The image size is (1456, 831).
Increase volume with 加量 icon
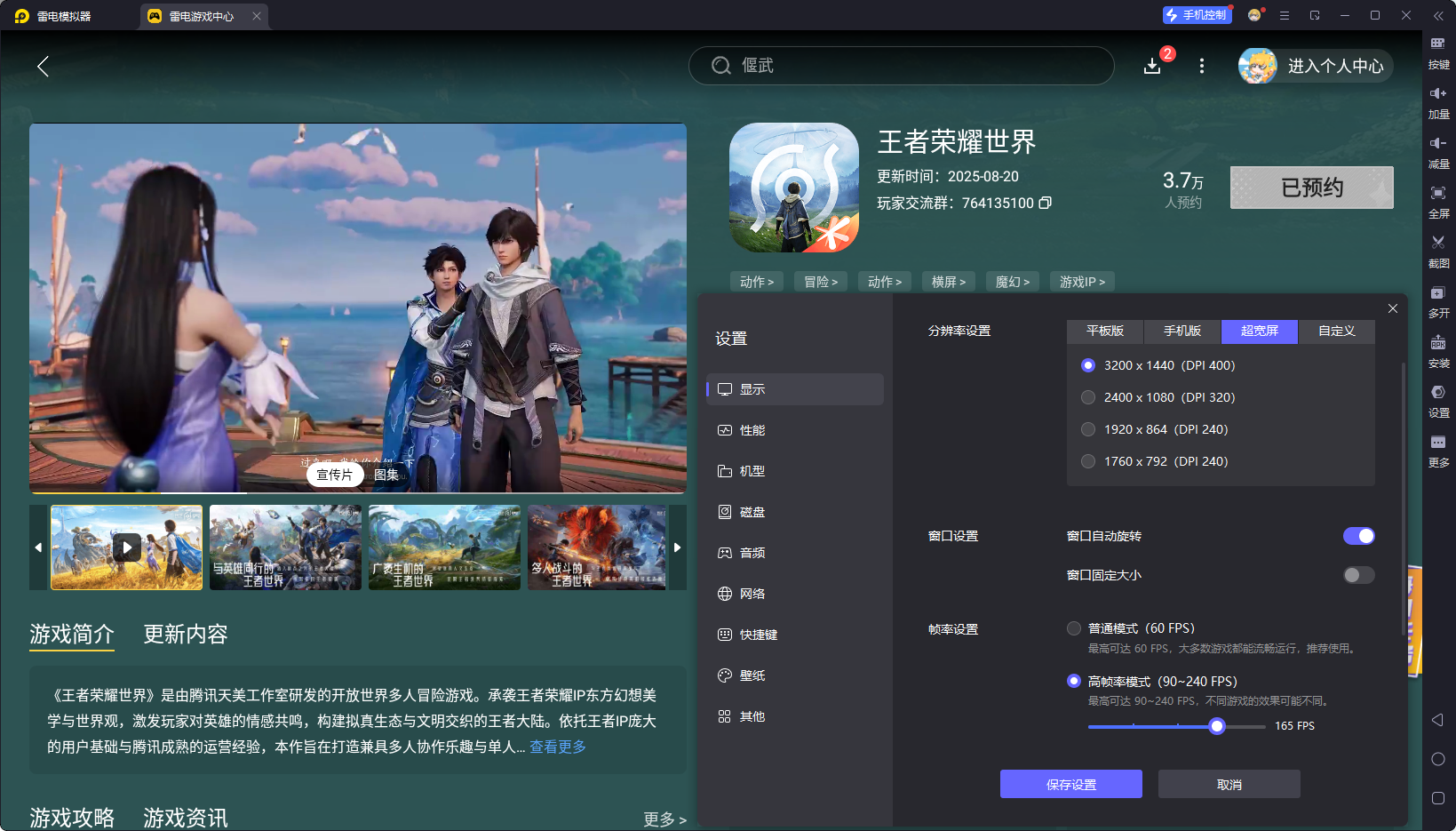1438,102
